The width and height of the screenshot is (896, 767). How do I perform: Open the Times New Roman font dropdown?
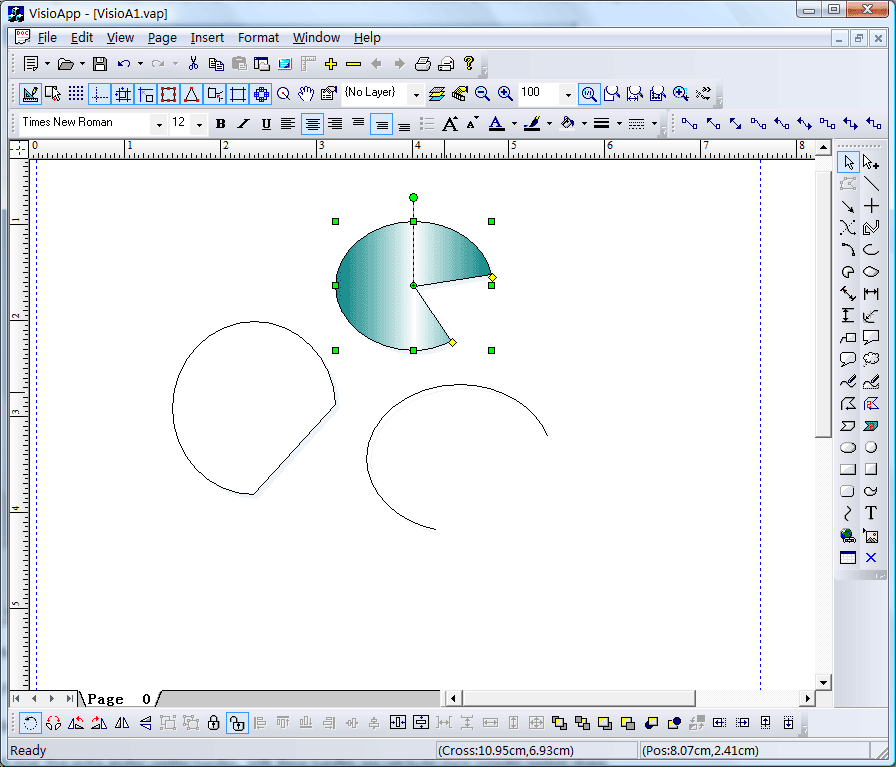click(x=159, y=124)
